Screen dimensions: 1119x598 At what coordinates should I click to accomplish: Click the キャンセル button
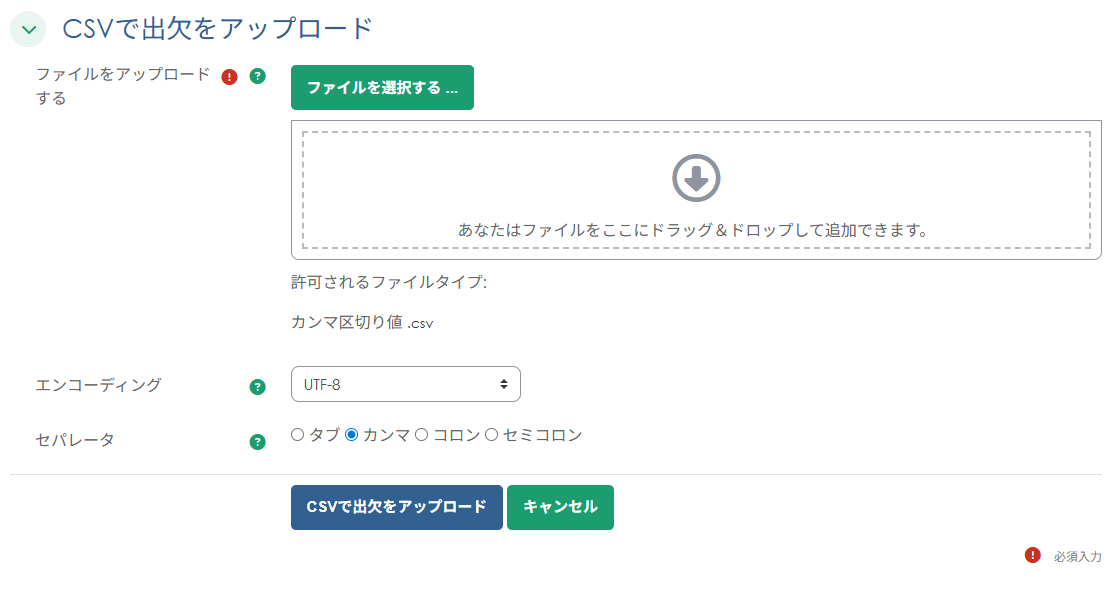coord(560,507)
